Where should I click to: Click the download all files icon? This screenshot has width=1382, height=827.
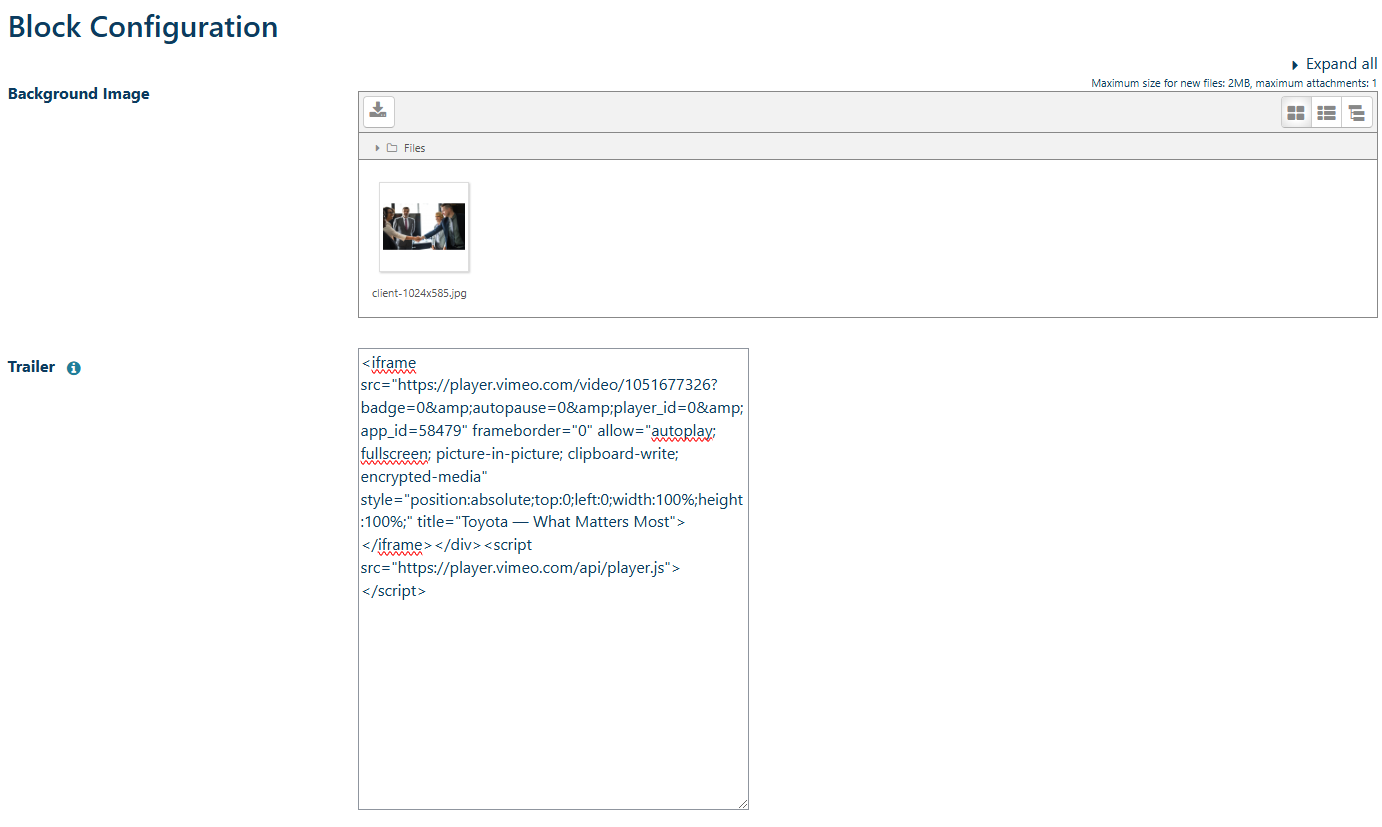tap(378, 111)
